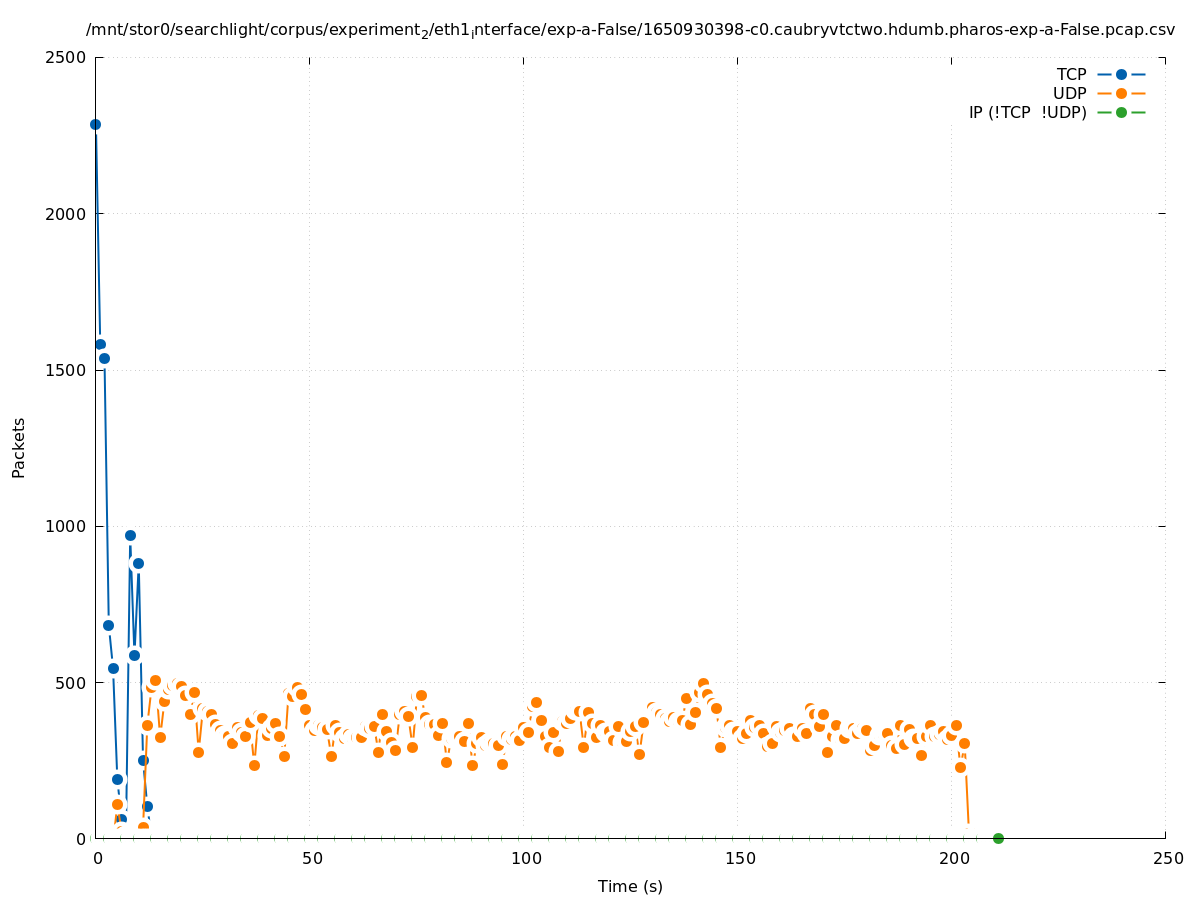Click the 1000 tick label on y-axis
Viewport: 1197px width, 900px height.
pos(68,526)
